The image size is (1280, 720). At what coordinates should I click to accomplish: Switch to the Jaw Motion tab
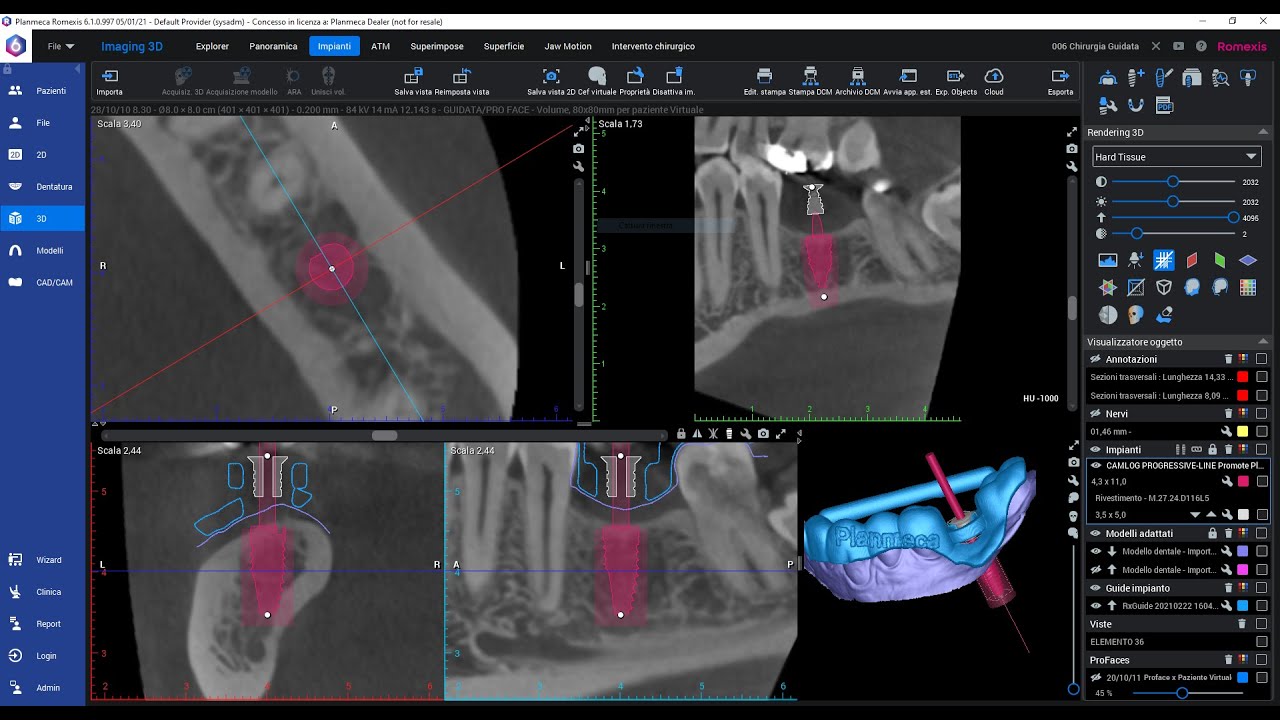click(568, 46)
